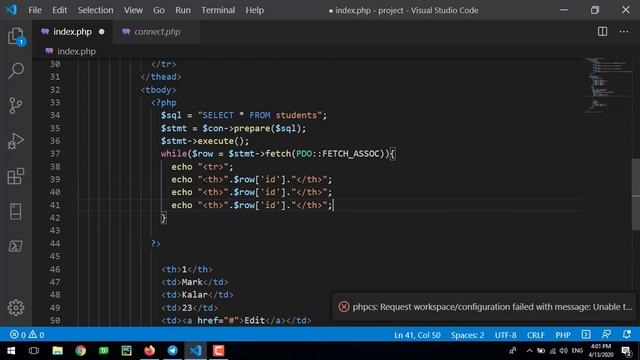
Task: Open the Selection menu
Action: pos(96,10)
